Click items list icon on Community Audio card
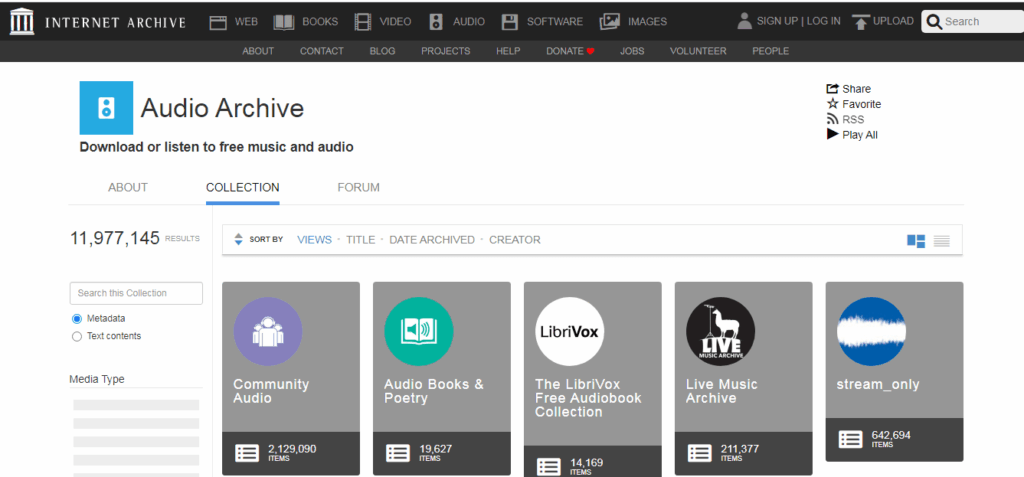 [248, 453]
